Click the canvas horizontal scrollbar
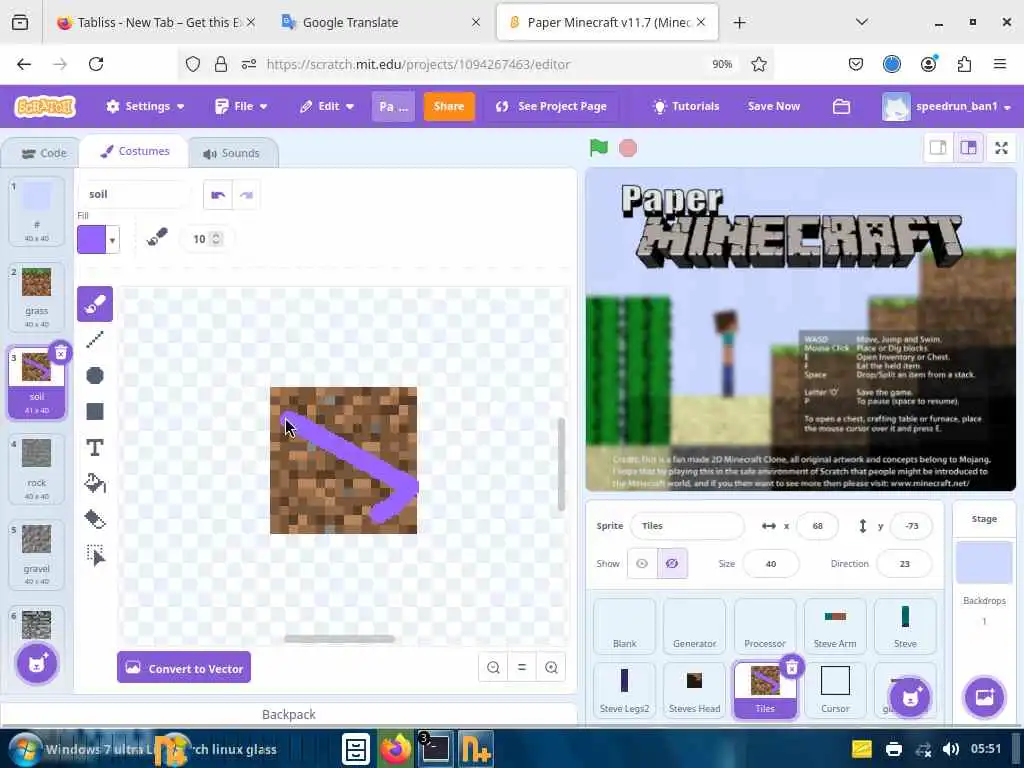 [x=339, y=638]
